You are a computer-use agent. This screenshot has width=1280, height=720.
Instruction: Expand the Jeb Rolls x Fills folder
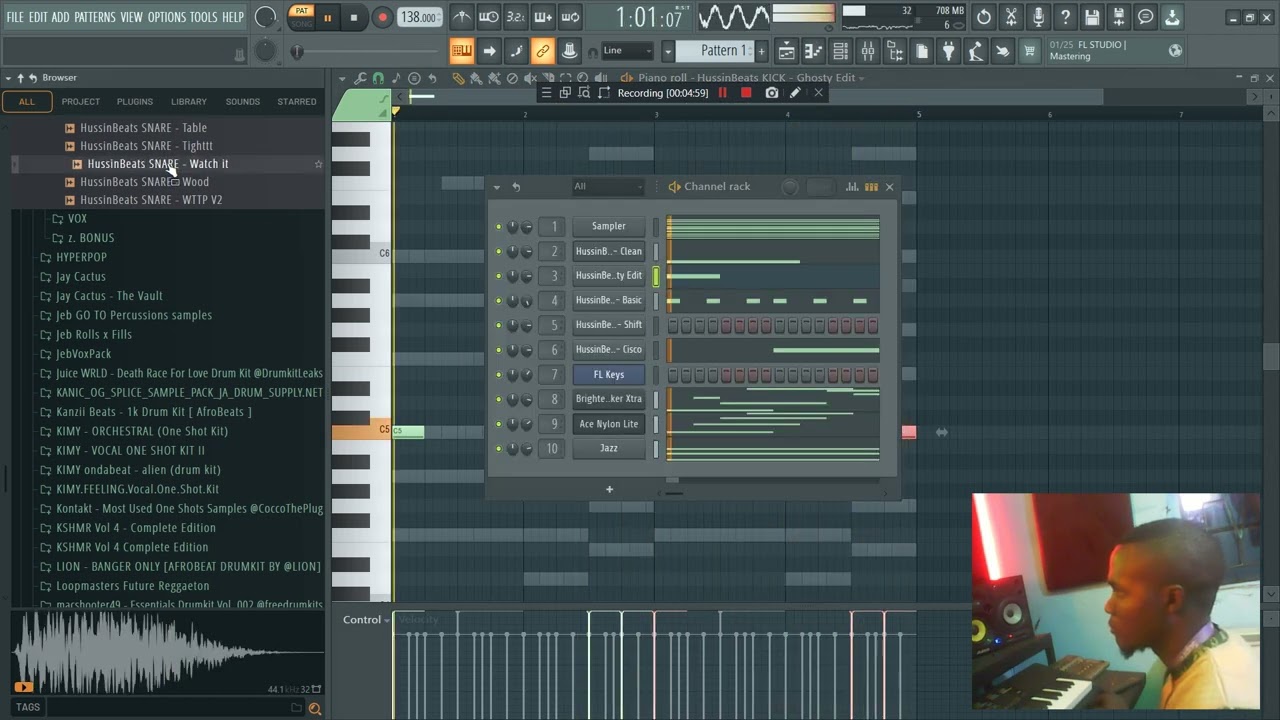click(94, 334)
